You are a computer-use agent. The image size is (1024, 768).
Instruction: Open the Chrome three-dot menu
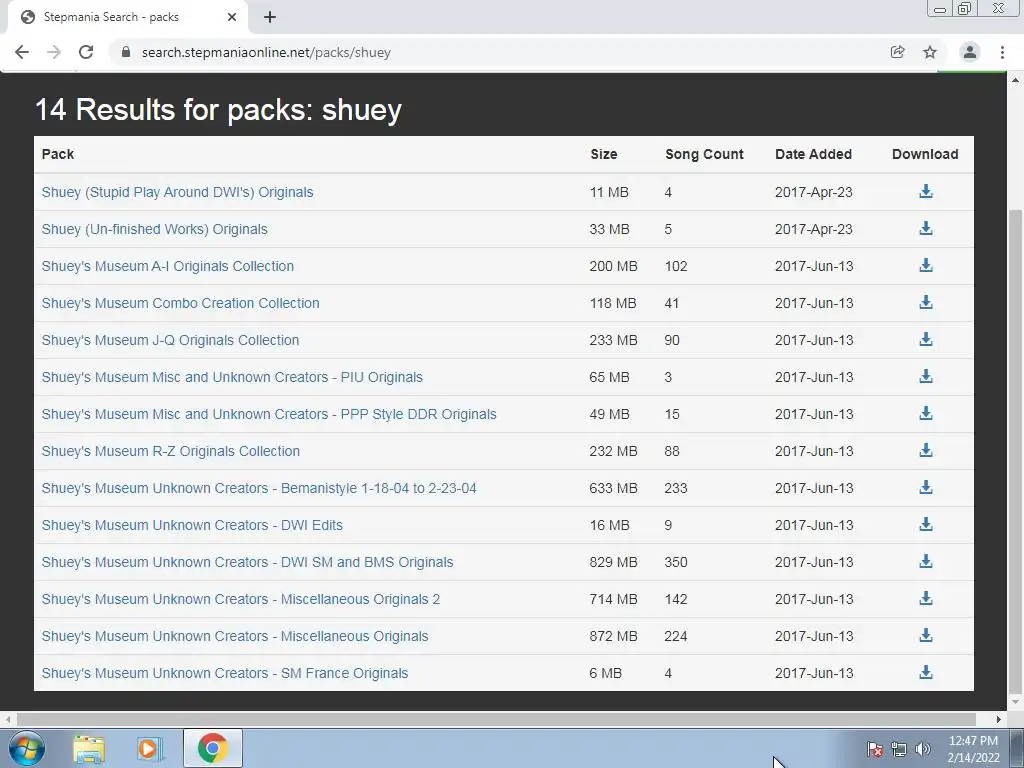pyautogui.click(x=1002, y=52)
